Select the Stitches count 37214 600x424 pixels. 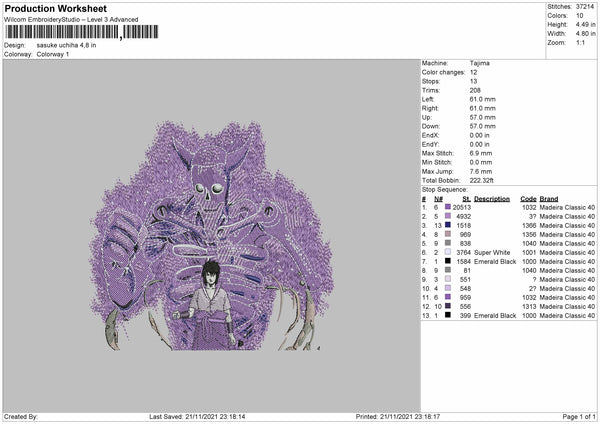pyautogui.click(x=585, y=7)
